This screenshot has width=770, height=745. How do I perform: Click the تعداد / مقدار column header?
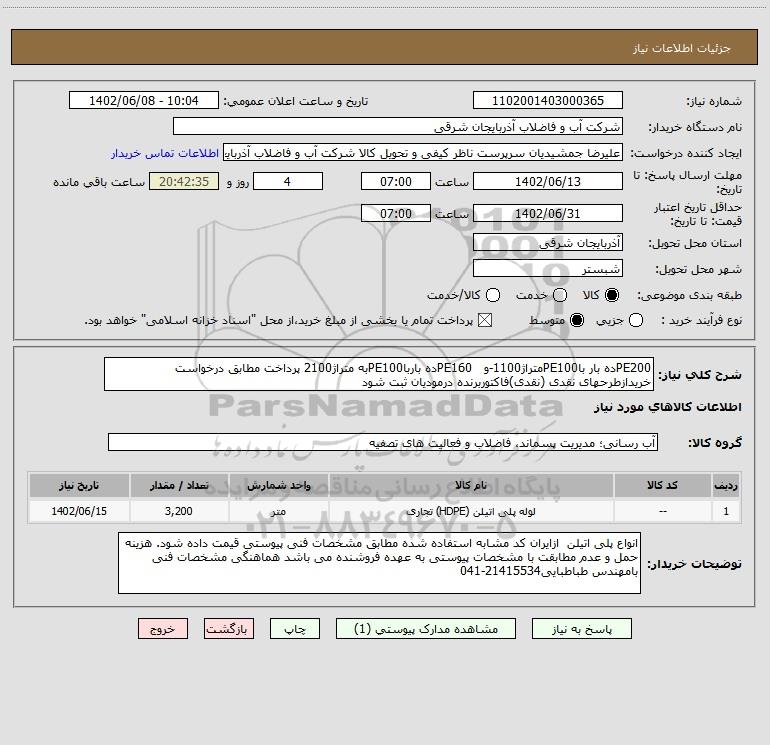(x=179, y=485)
